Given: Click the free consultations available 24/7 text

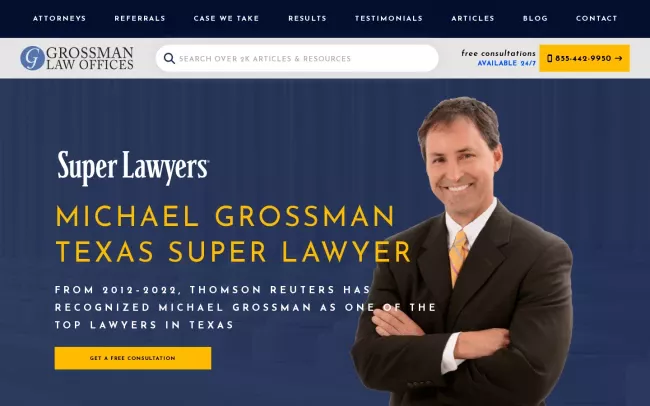Looking at the screenshot, I should click(498, 58).
